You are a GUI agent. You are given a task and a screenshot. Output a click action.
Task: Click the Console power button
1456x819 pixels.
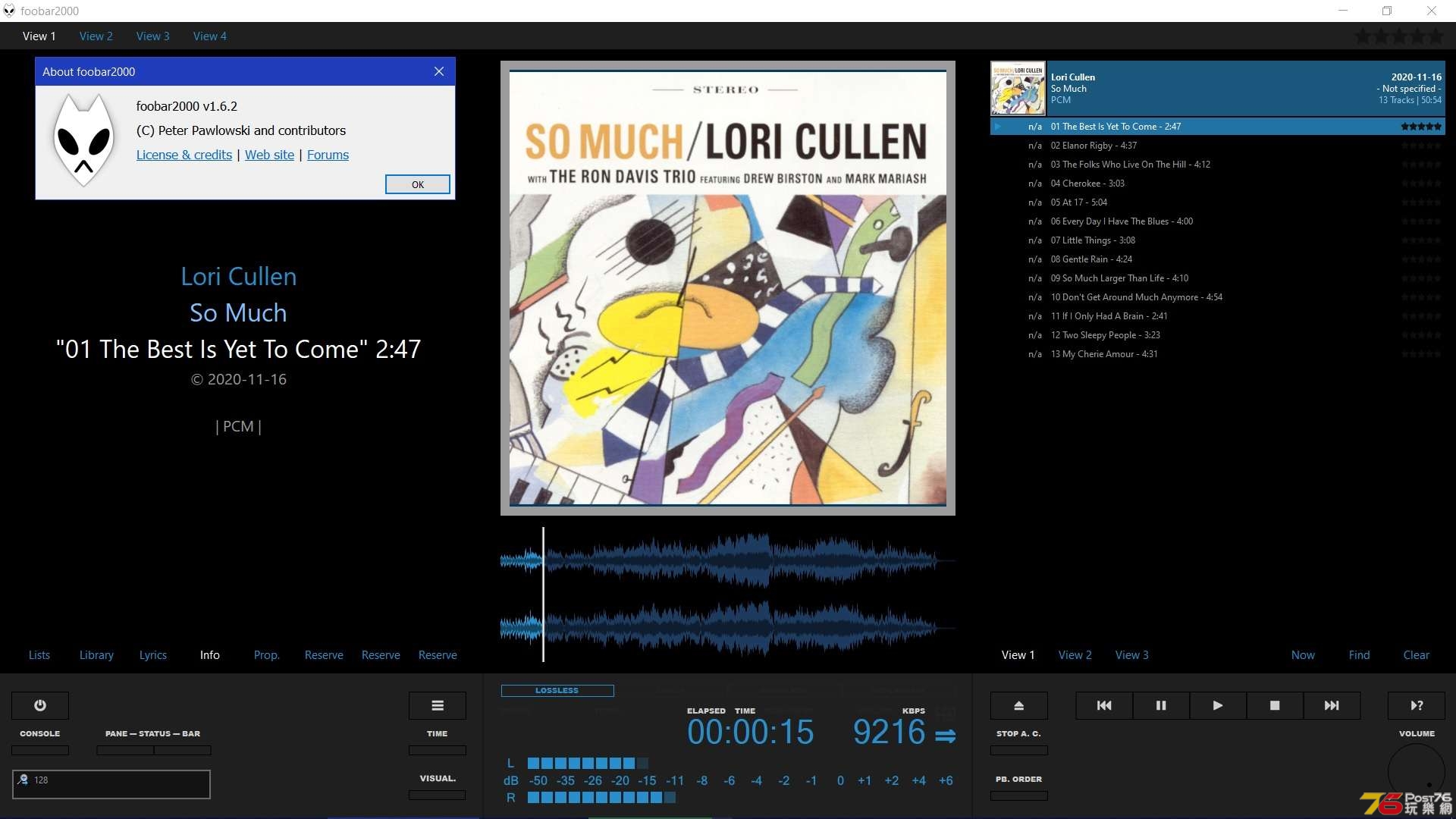coord(40,705)
